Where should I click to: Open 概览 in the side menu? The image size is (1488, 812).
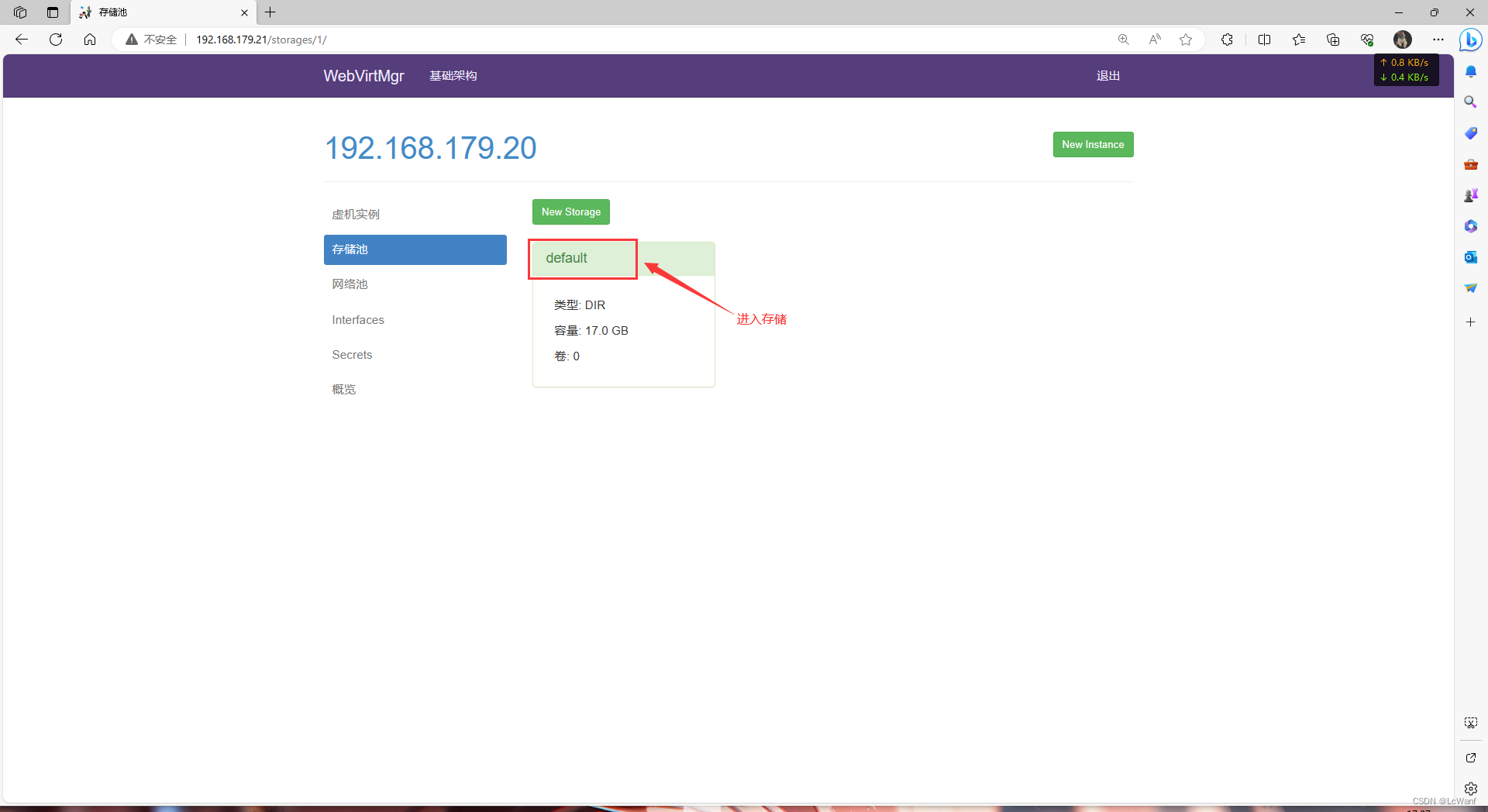tap(415, 390)
